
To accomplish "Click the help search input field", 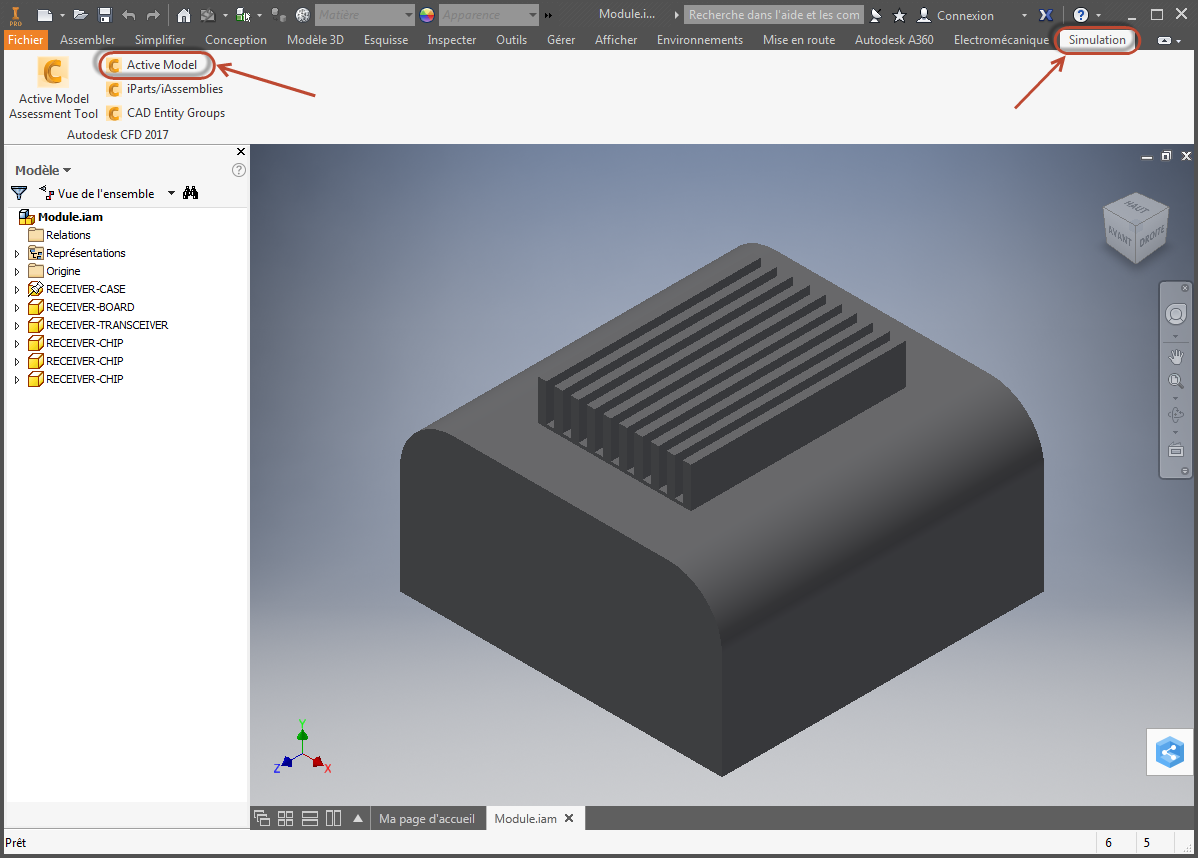I will click(x=773, y=15).
